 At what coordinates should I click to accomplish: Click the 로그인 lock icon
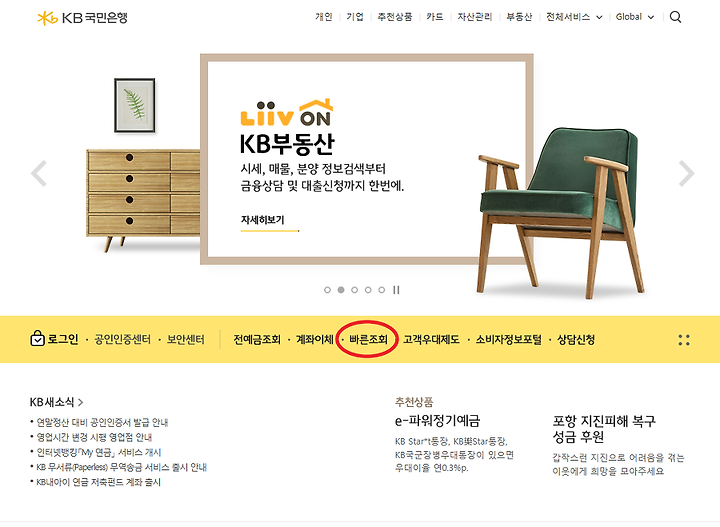pos(37,339)
